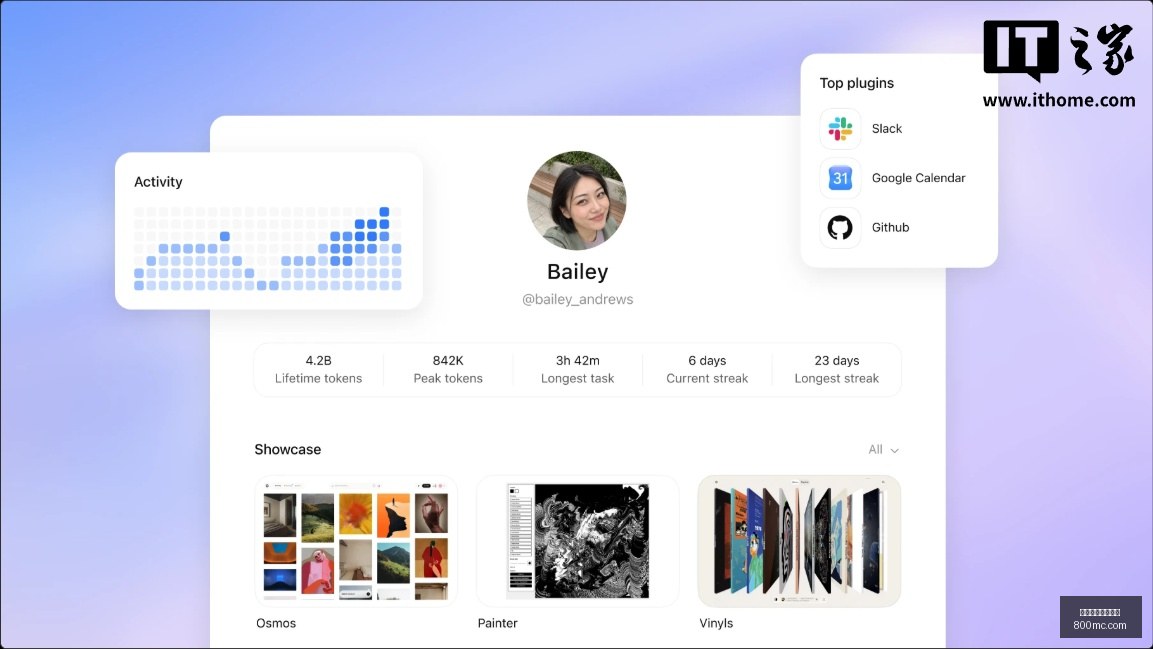Click Bailey's profile avatar photo
Image resolution: width=1153 pixels, height=649 pixels.
(x=577, y=201)
